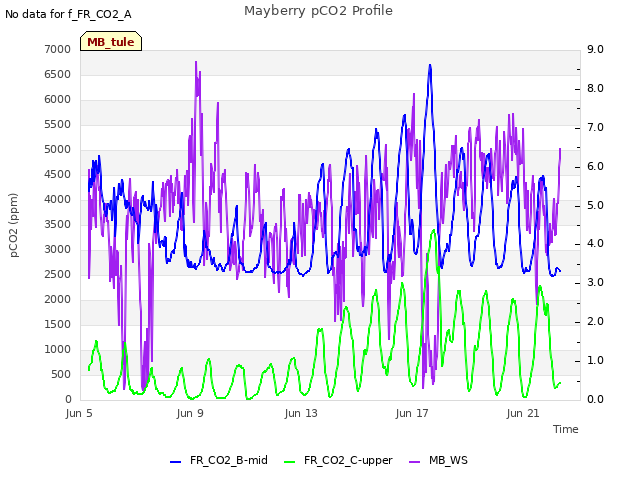Click the pCO2 (ppm) axis label

[x=14, y=225]
